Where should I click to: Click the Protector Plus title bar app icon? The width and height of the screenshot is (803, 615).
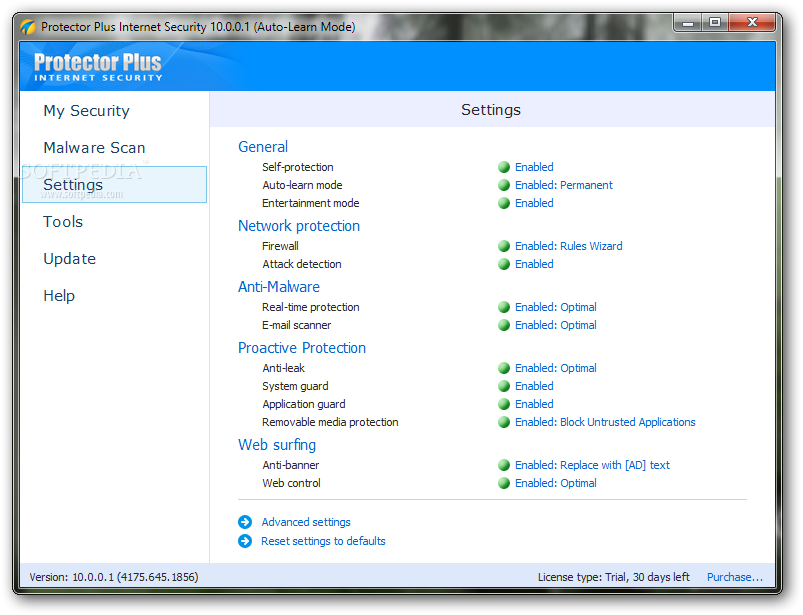pos(28,27)
